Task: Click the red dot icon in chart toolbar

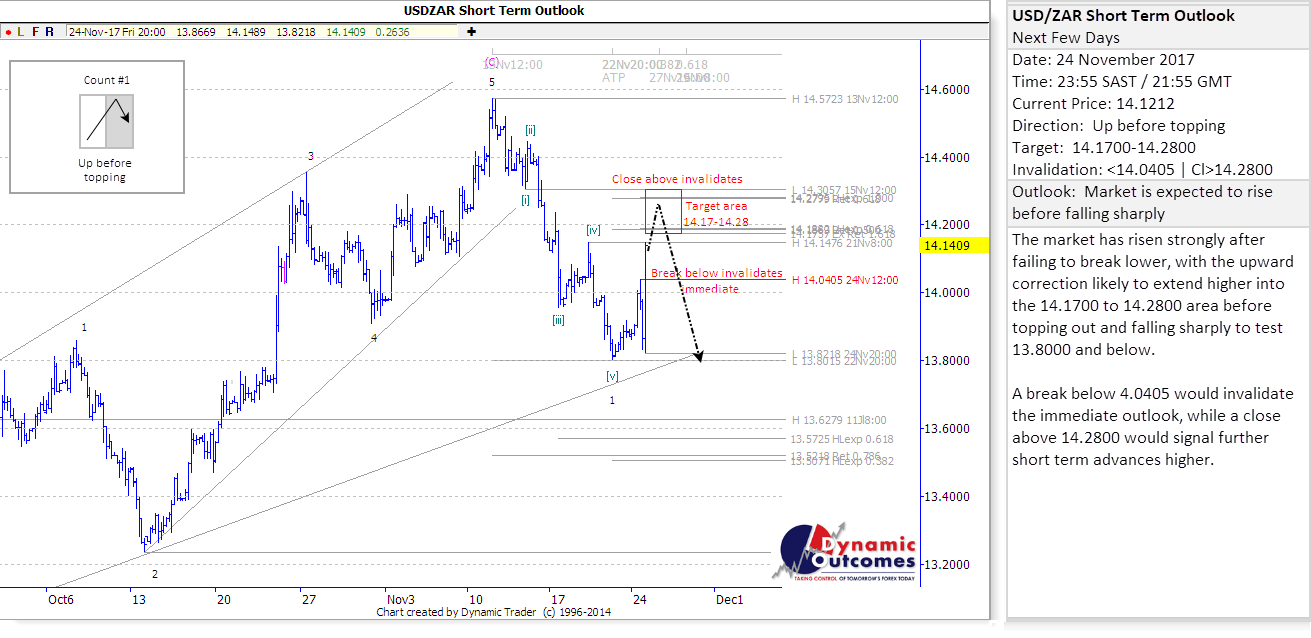Action: pos(8,32)
